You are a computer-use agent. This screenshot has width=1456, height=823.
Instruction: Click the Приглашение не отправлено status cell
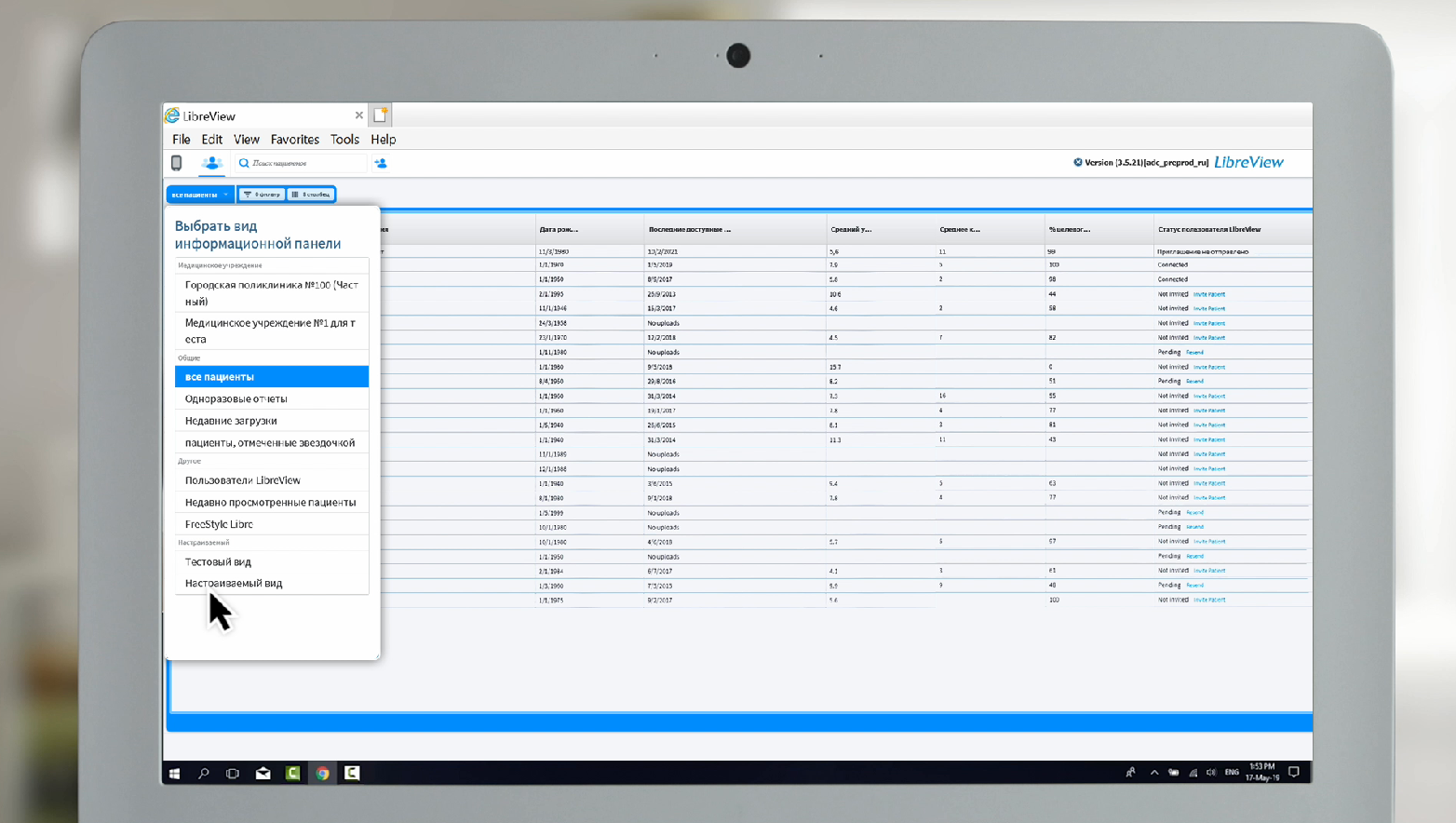coord(1203,251)
